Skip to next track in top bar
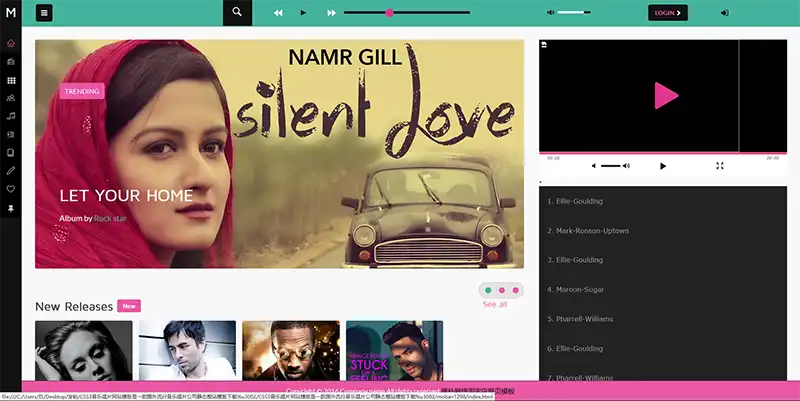The width and height of the screenshot is (800, 401). (x=332, y=13)
